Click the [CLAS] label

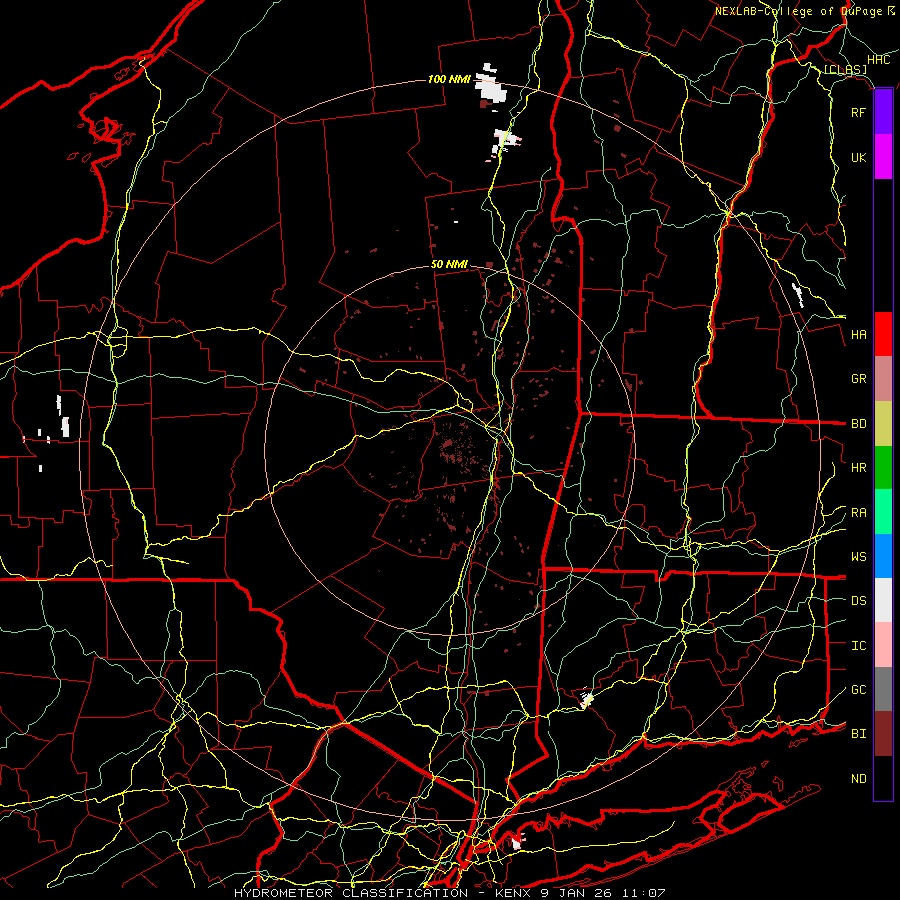(x=845, y=69)
